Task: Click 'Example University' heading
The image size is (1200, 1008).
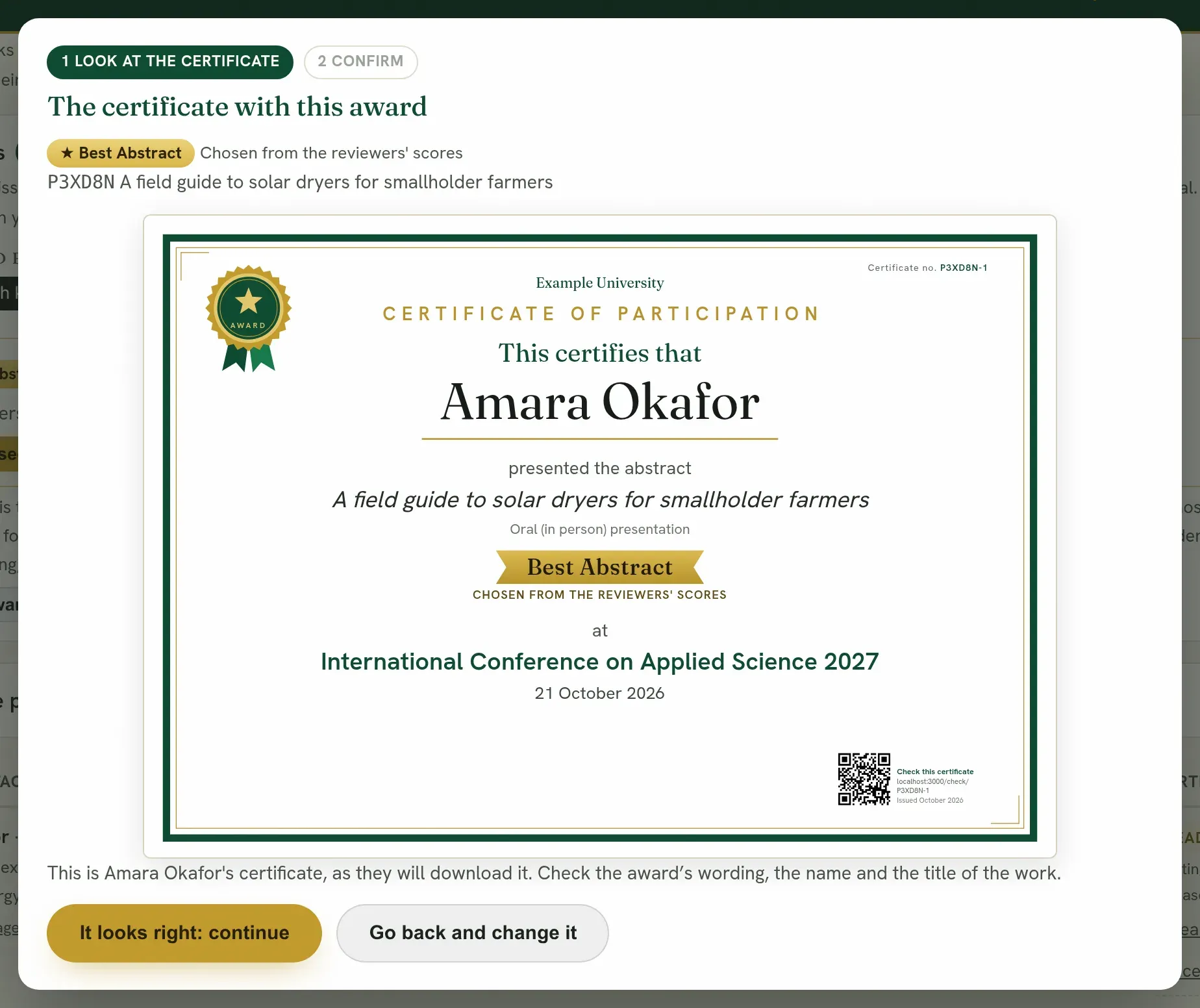Action: (x=600, y=283)
